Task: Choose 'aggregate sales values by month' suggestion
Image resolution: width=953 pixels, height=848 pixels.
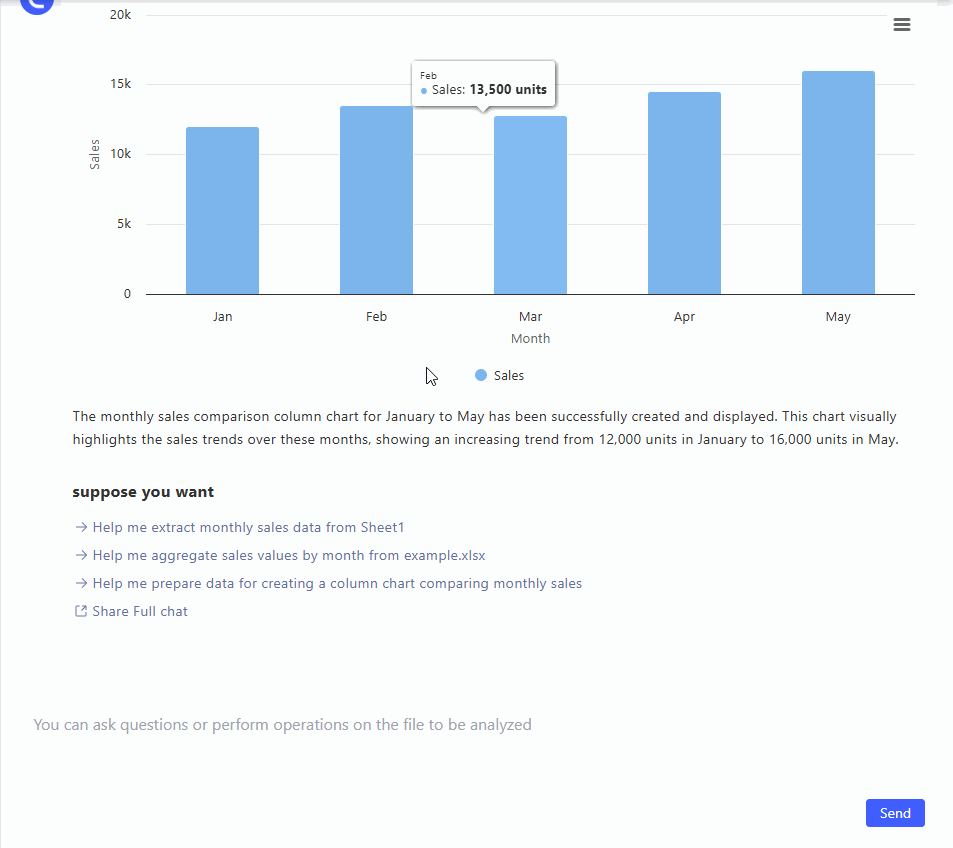Action: [288, 555]
